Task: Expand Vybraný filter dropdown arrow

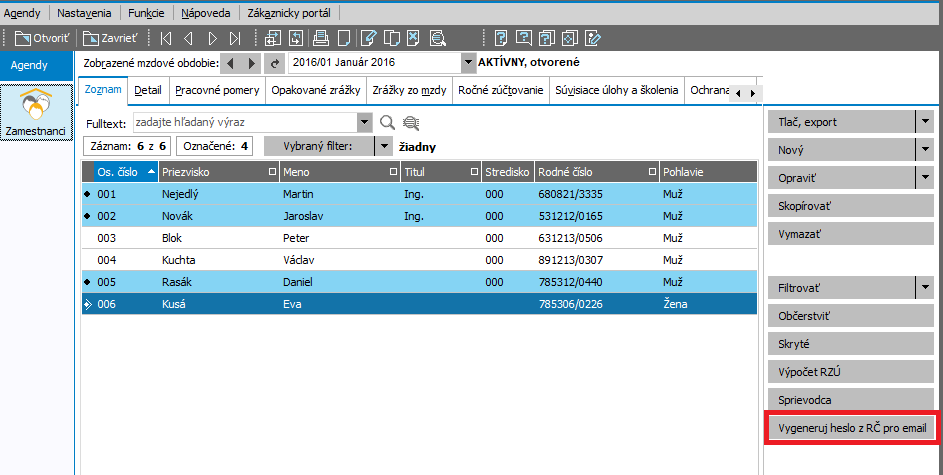Action: pos(383,146)
